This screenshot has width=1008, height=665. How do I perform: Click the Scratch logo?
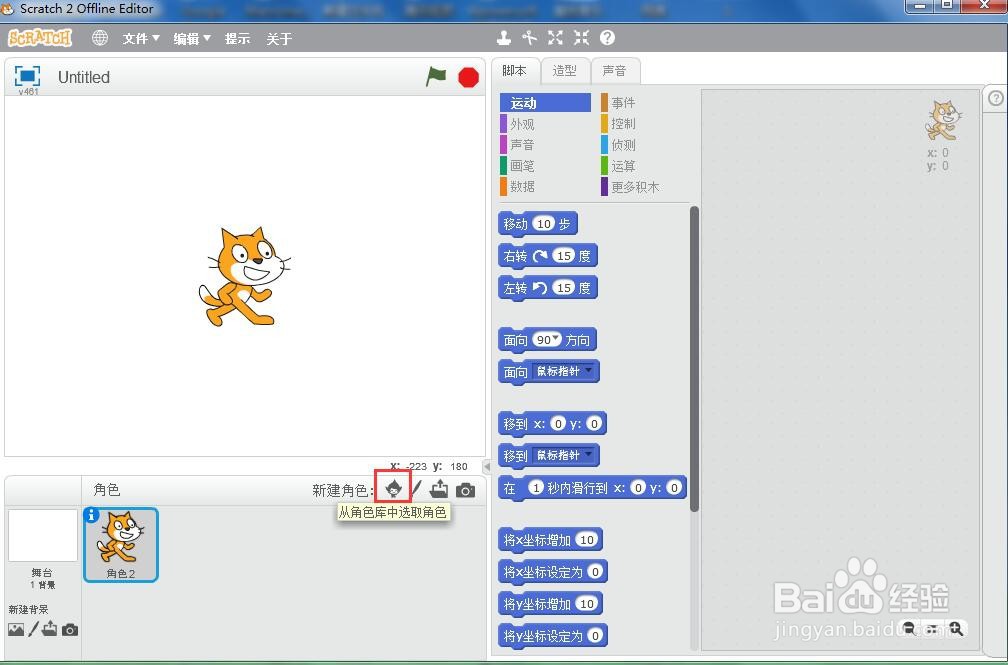click(39, 38)
